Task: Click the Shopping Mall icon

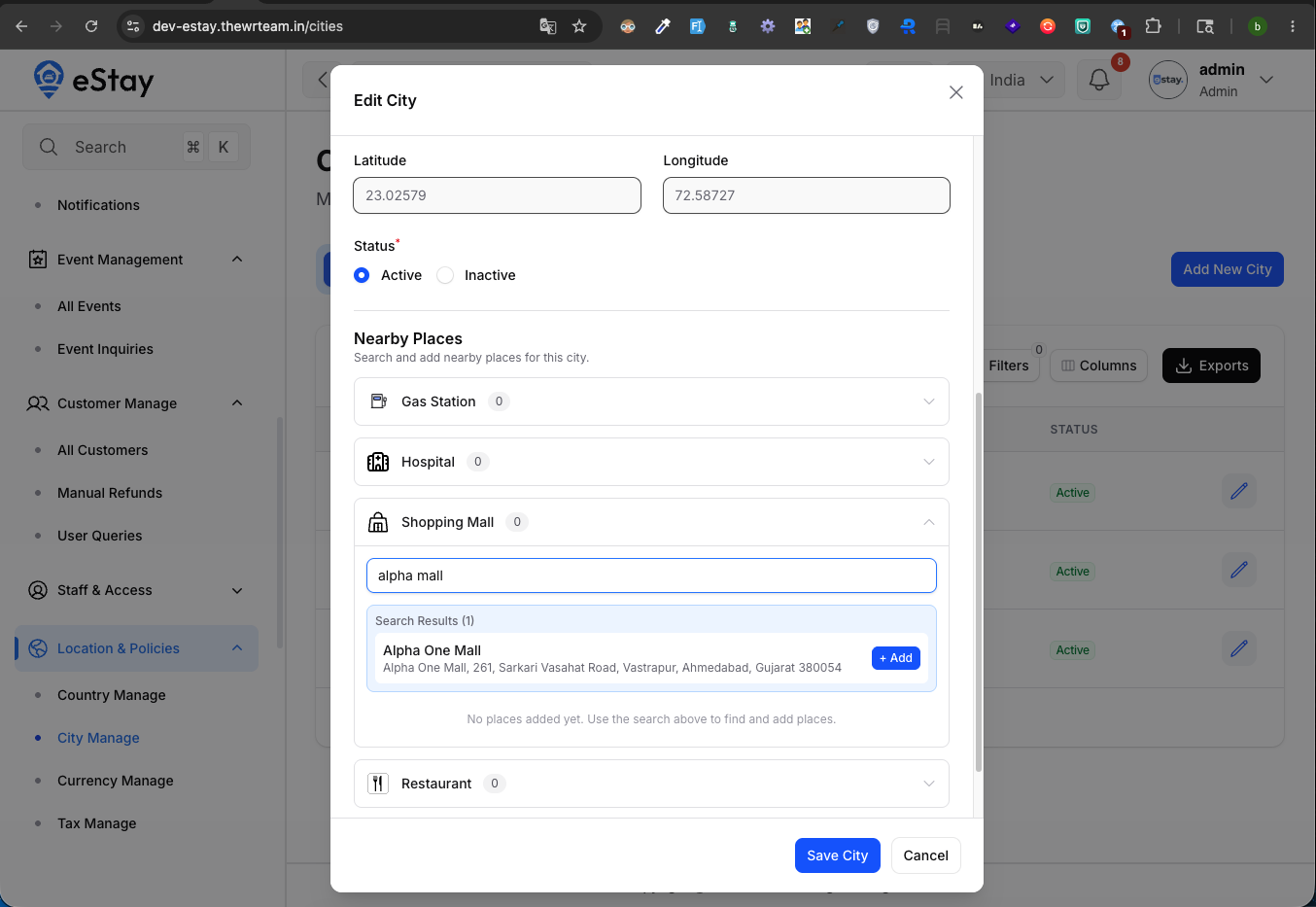Action: click(x=378, y=522)
